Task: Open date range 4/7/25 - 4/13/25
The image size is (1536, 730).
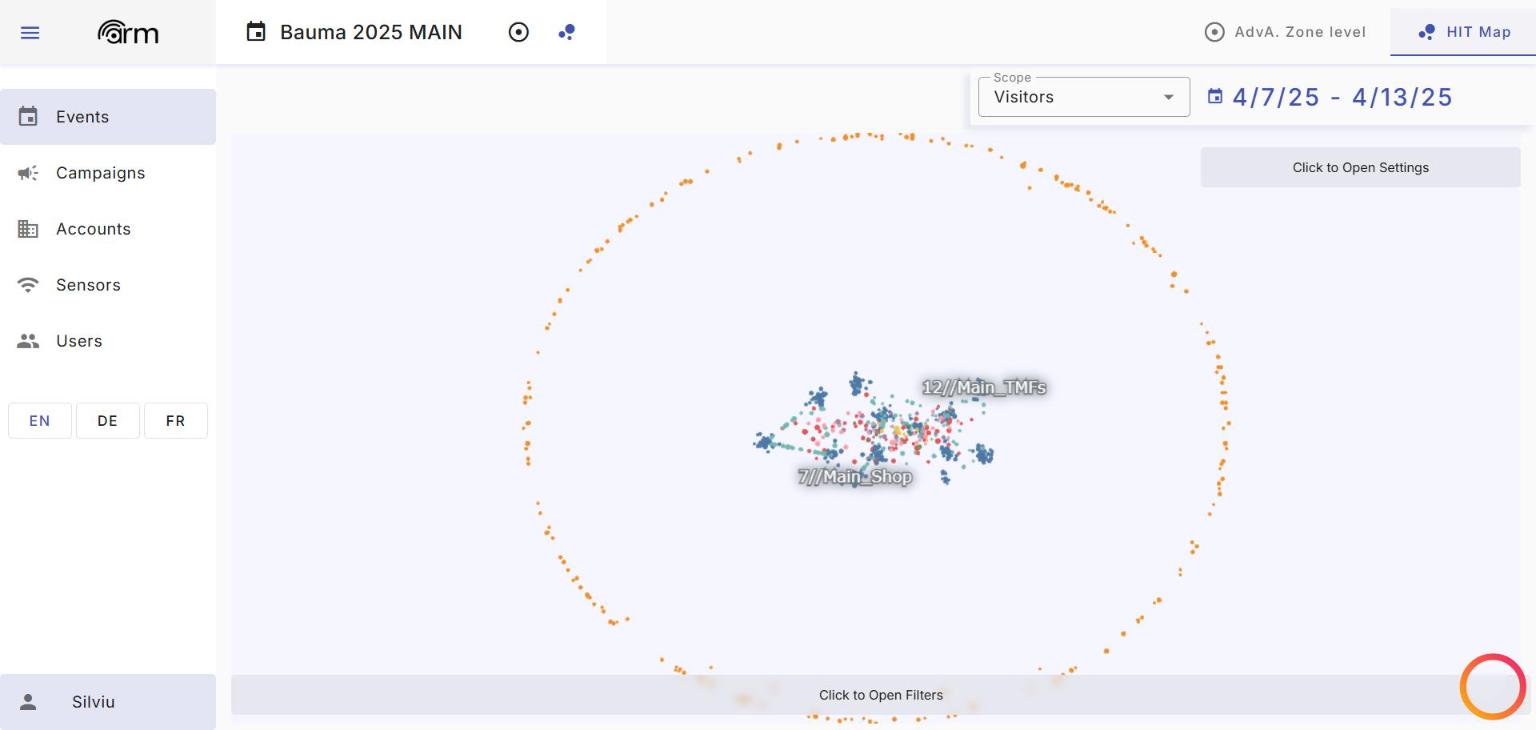Action: 1342,97
